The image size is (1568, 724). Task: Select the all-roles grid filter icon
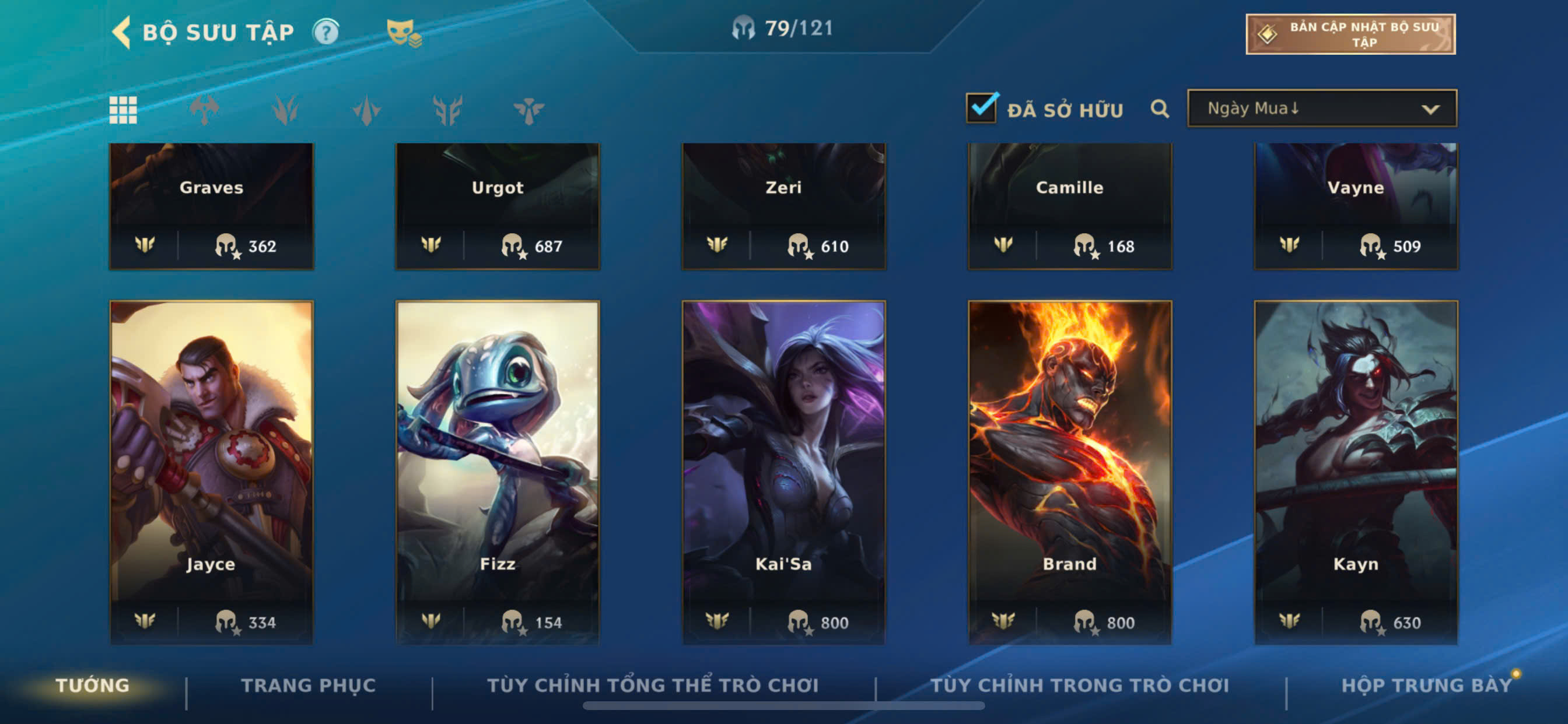coord(123,110)
